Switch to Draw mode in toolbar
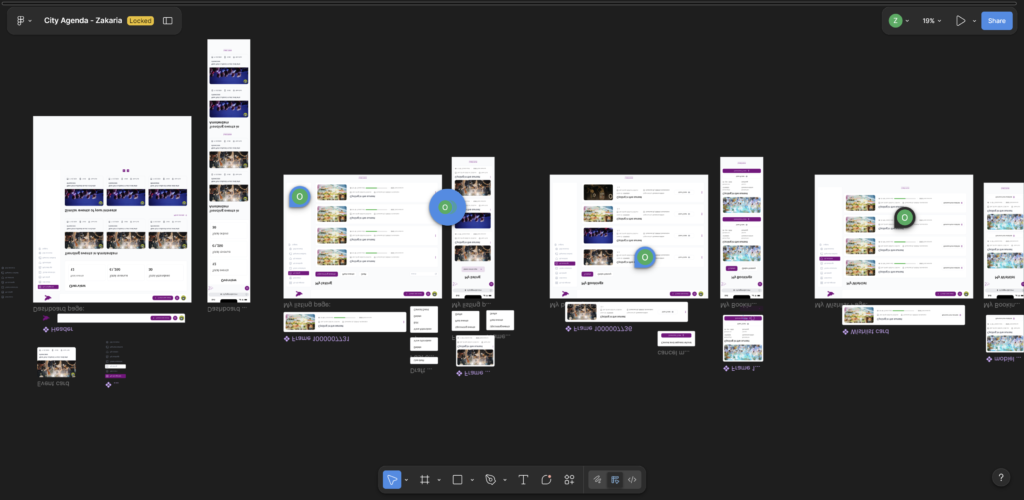 click(x=597, y=480)
